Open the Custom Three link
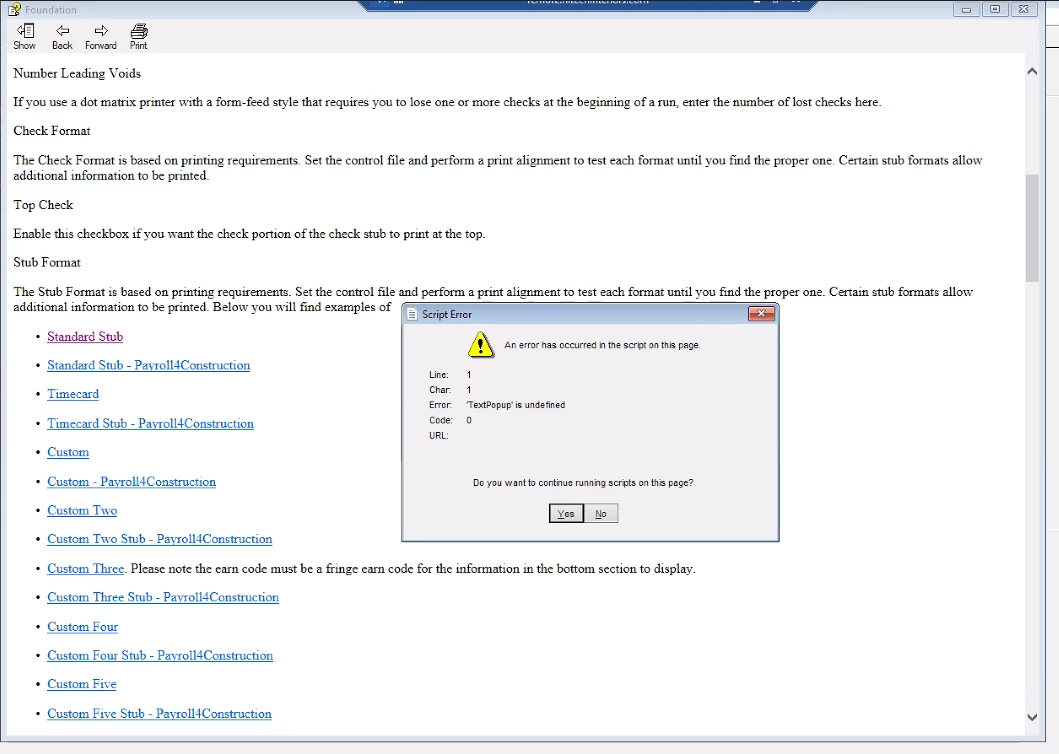1059x754 pixels. [86, 569]
